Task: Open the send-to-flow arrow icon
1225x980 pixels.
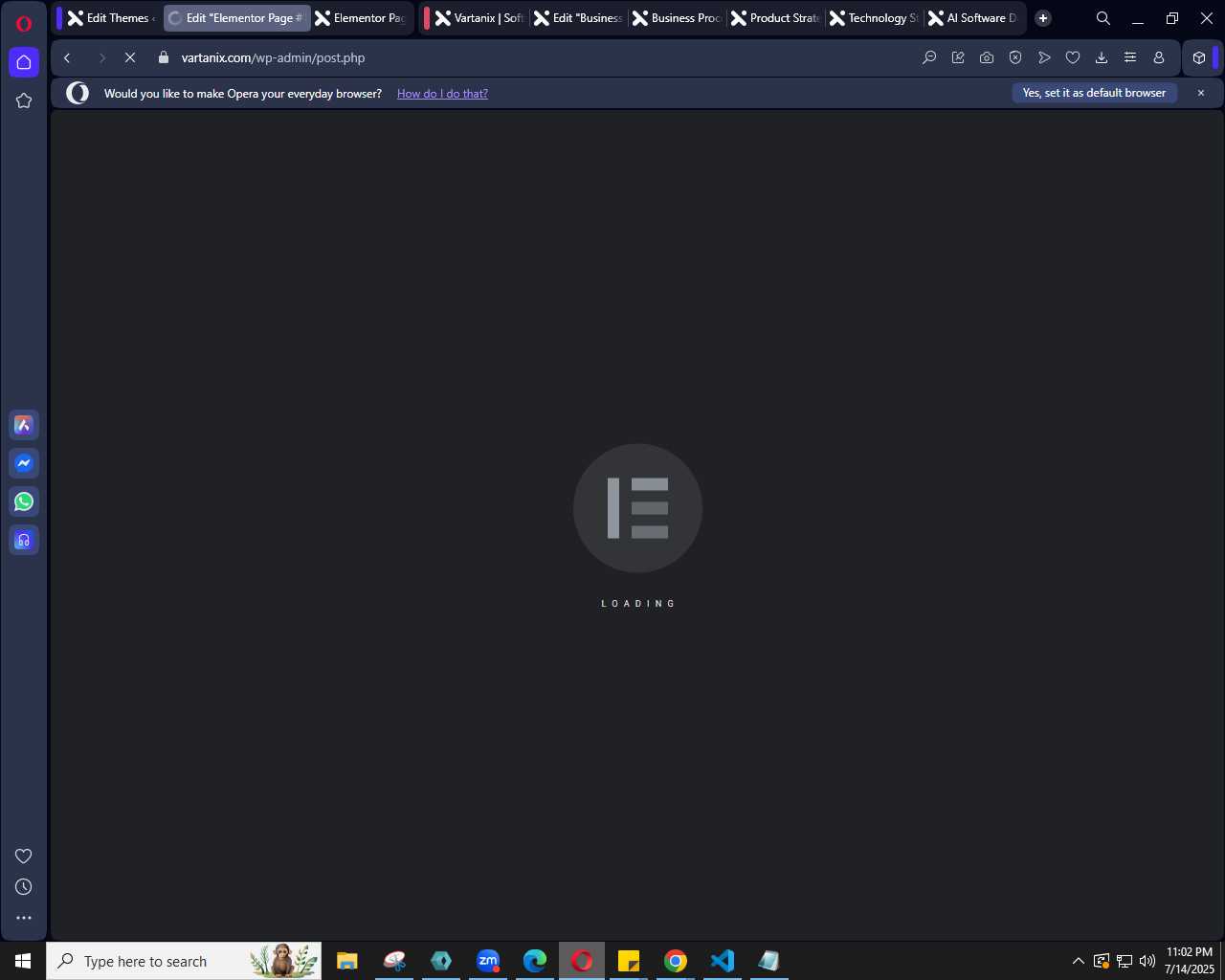Action: click(1044, 57)
